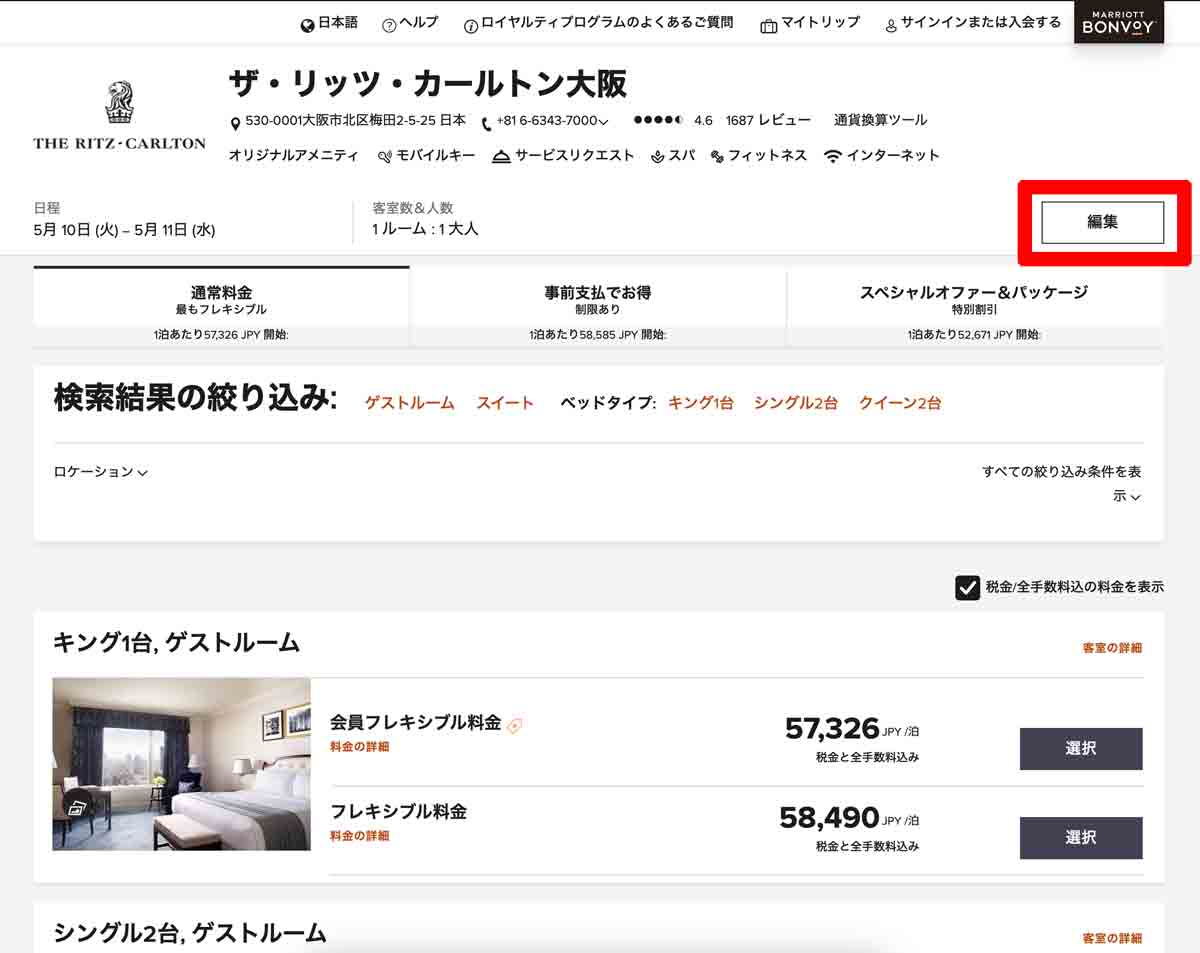Expand the phone number dropdown chevron

tap(603, 122)
